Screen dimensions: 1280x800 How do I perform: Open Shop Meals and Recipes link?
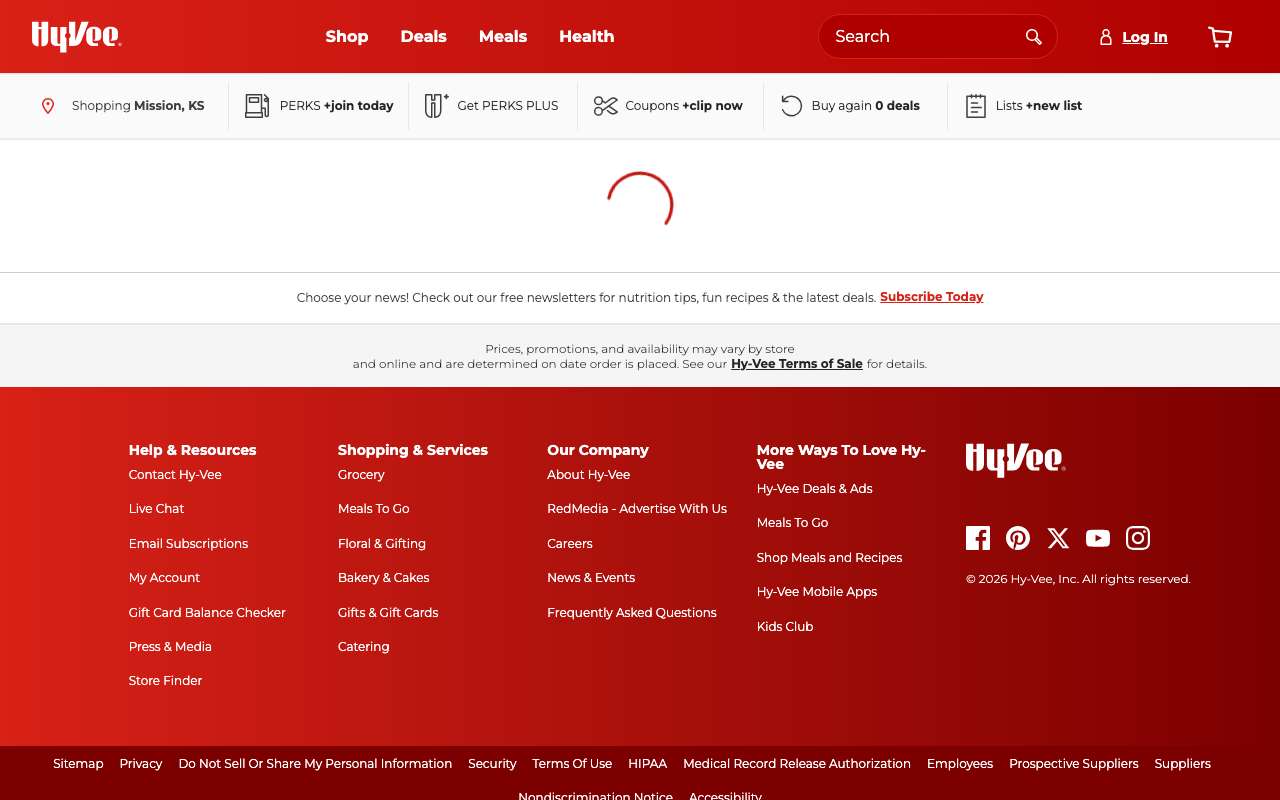pyautogui.click(x=830, y=558)
